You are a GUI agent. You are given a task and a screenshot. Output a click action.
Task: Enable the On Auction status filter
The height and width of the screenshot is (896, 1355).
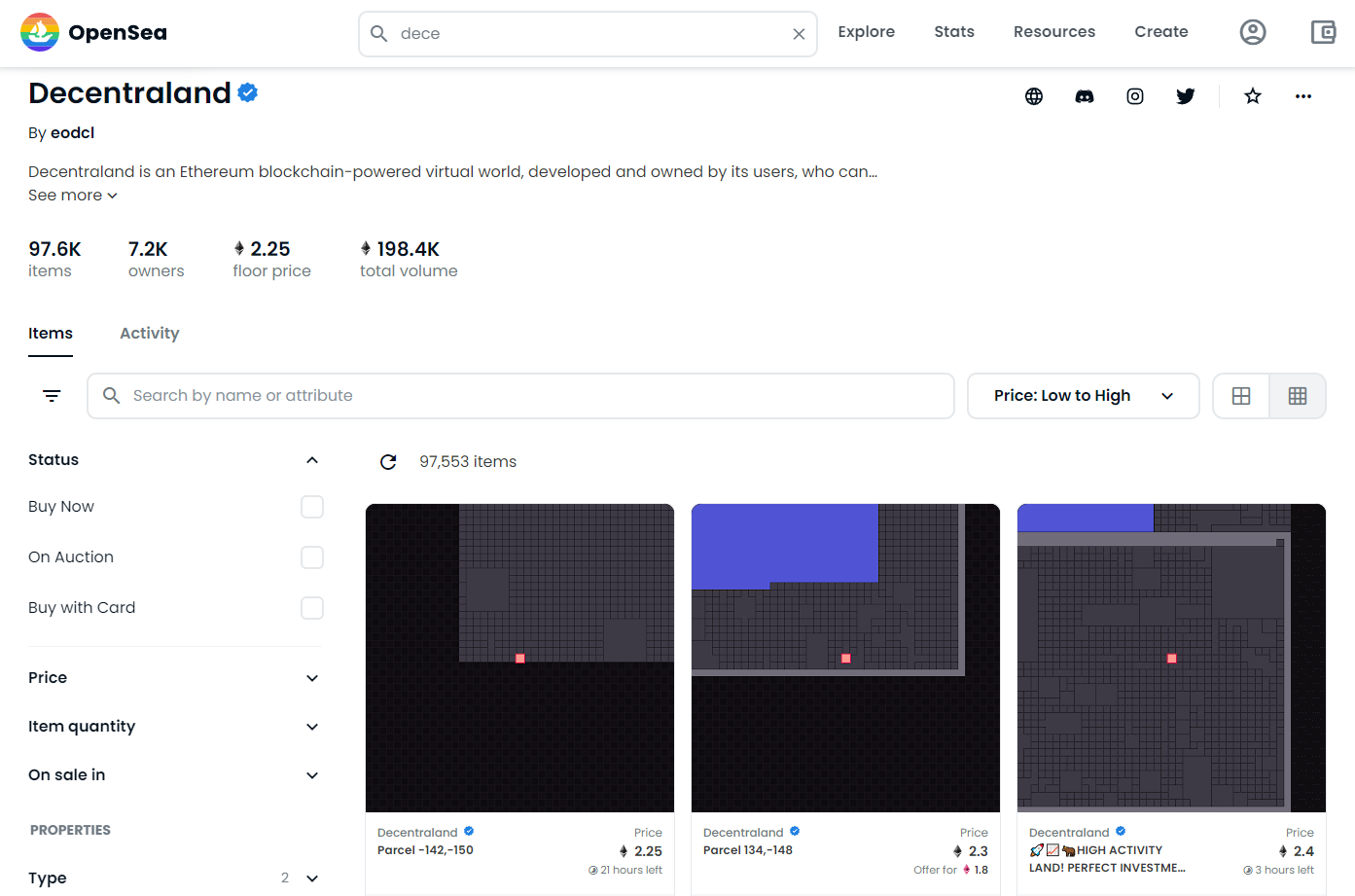click(x=312, y=557)
